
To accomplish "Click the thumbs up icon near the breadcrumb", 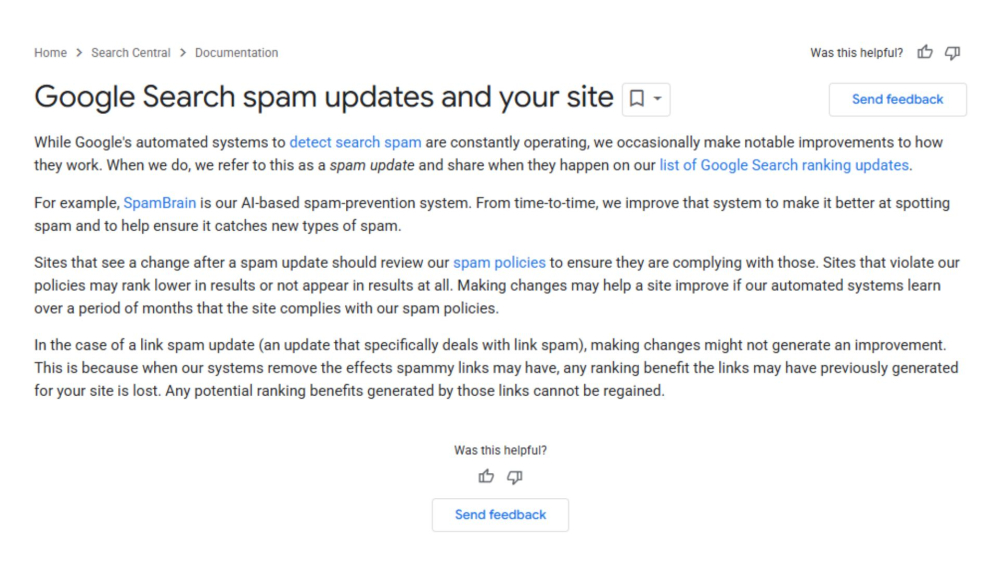I will [925, 53].
